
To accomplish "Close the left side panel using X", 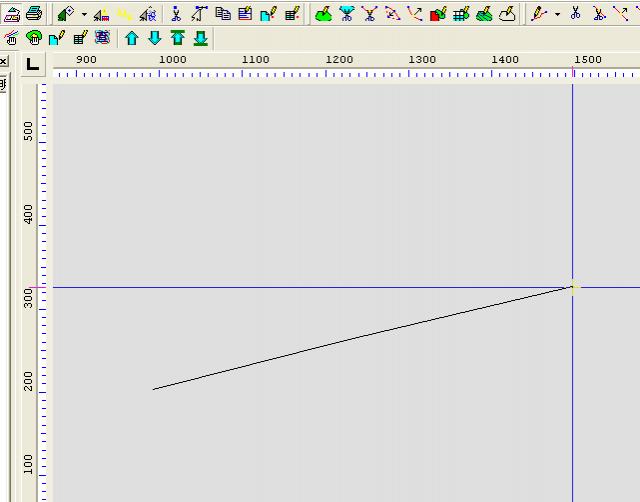I will coord(4,62).
